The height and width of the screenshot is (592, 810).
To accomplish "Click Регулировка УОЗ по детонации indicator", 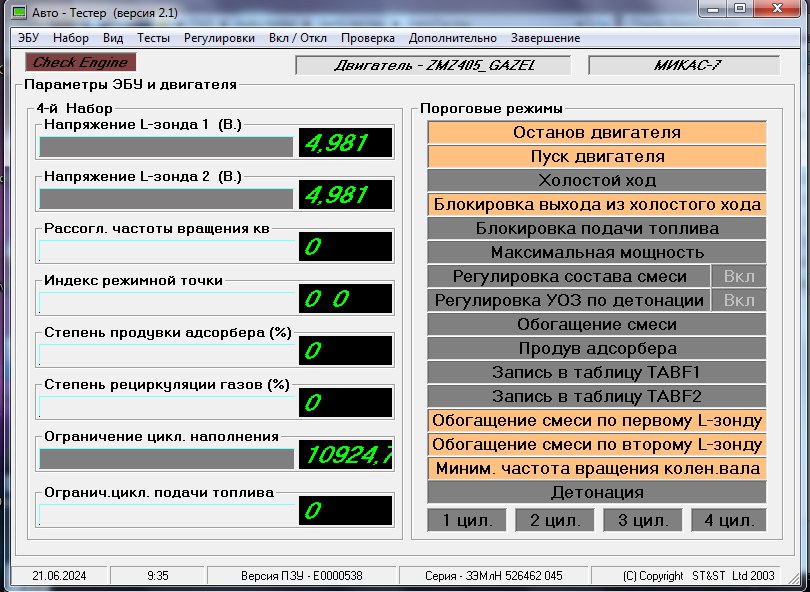I will 569,301.
